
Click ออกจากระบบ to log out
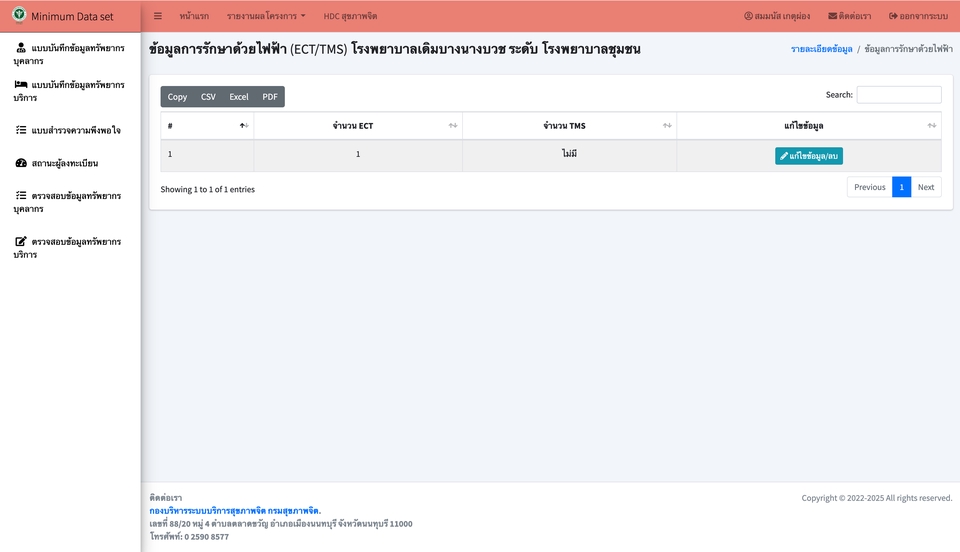pos(918,16)
